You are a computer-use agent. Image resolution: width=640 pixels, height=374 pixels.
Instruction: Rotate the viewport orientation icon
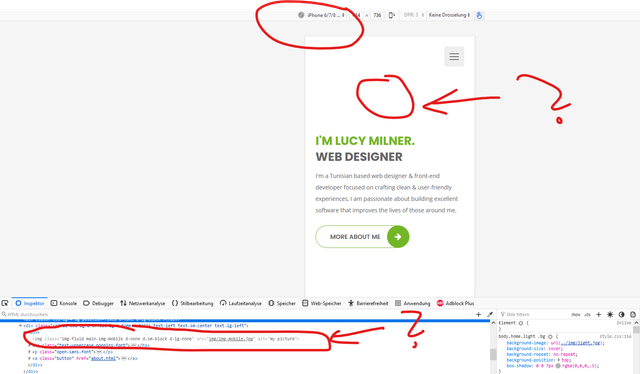point(392,15)
